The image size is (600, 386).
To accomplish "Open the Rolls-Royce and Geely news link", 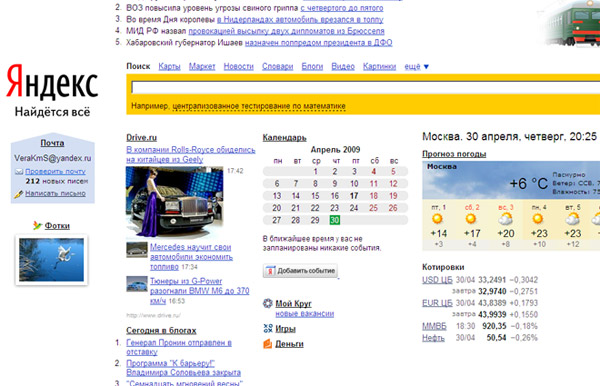I will (191, 155).
